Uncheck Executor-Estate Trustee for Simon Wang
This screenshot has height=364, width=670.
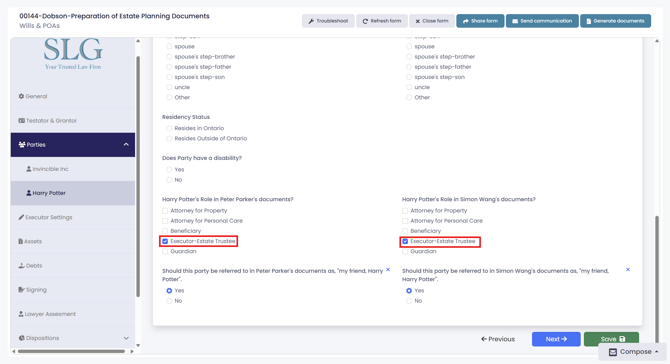[x=405, y=241]
